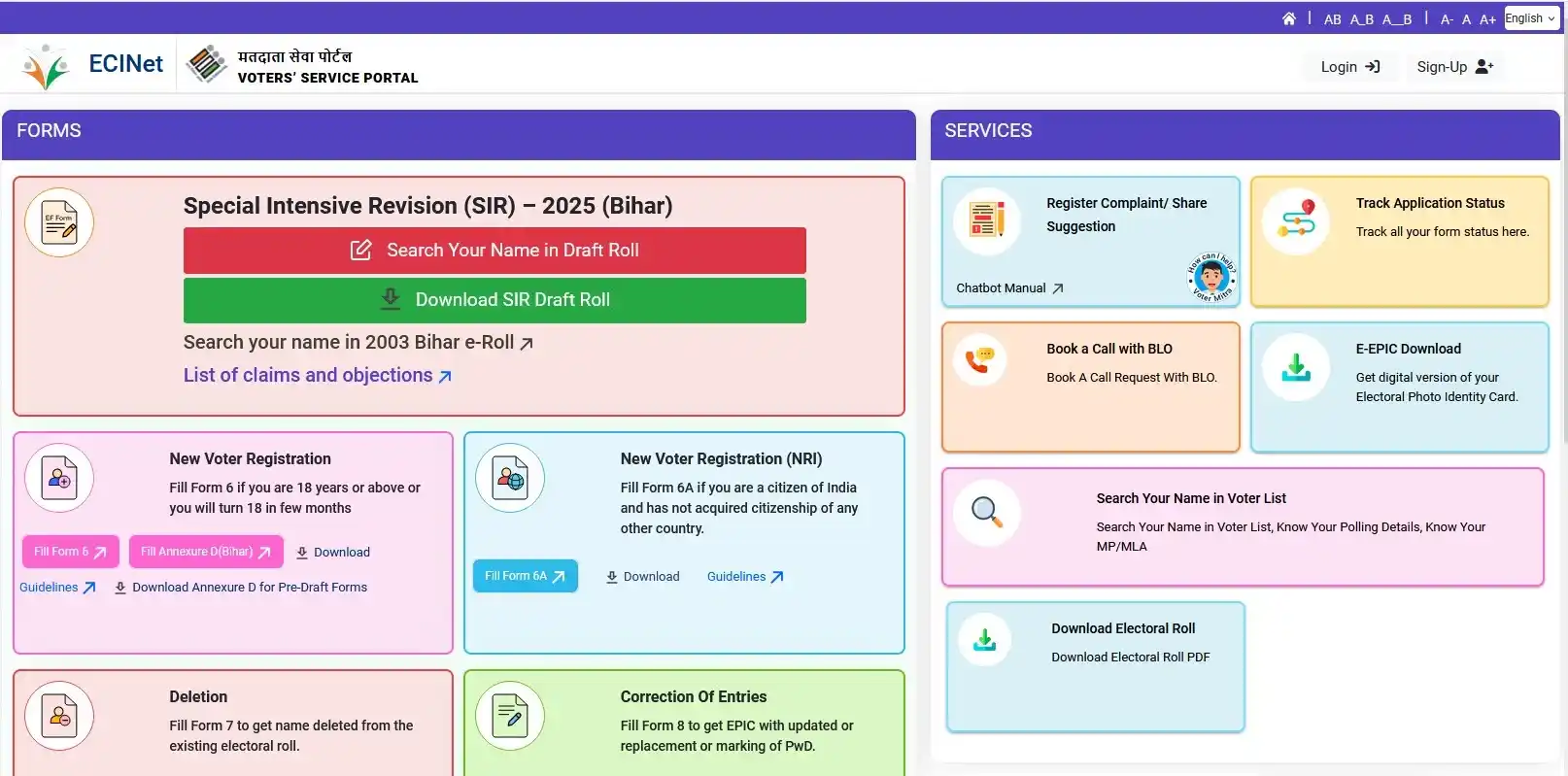
Task: Click the Track Application Status icon
Action: (x=1295, y=221)
